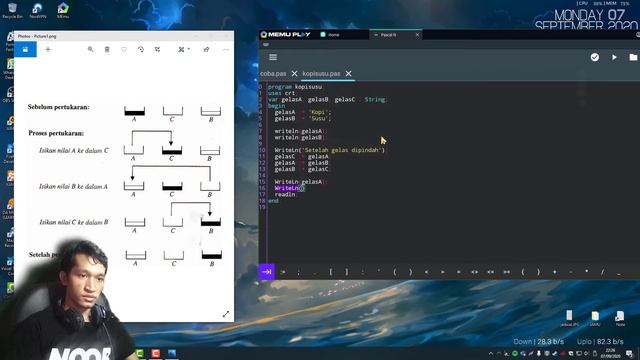Share the picture from Photos
This screenshot has width=640, height=360.
[x=206, y=49]
